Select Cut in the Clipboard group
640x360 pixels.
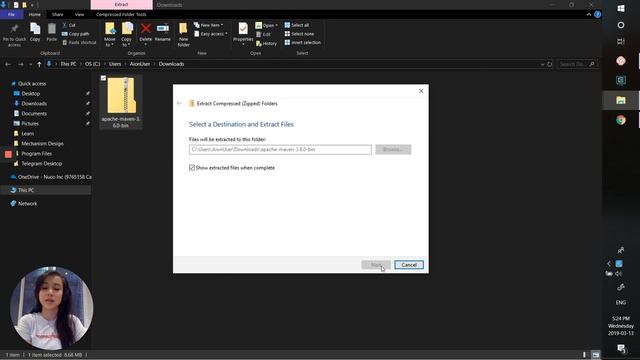[69, 25]
